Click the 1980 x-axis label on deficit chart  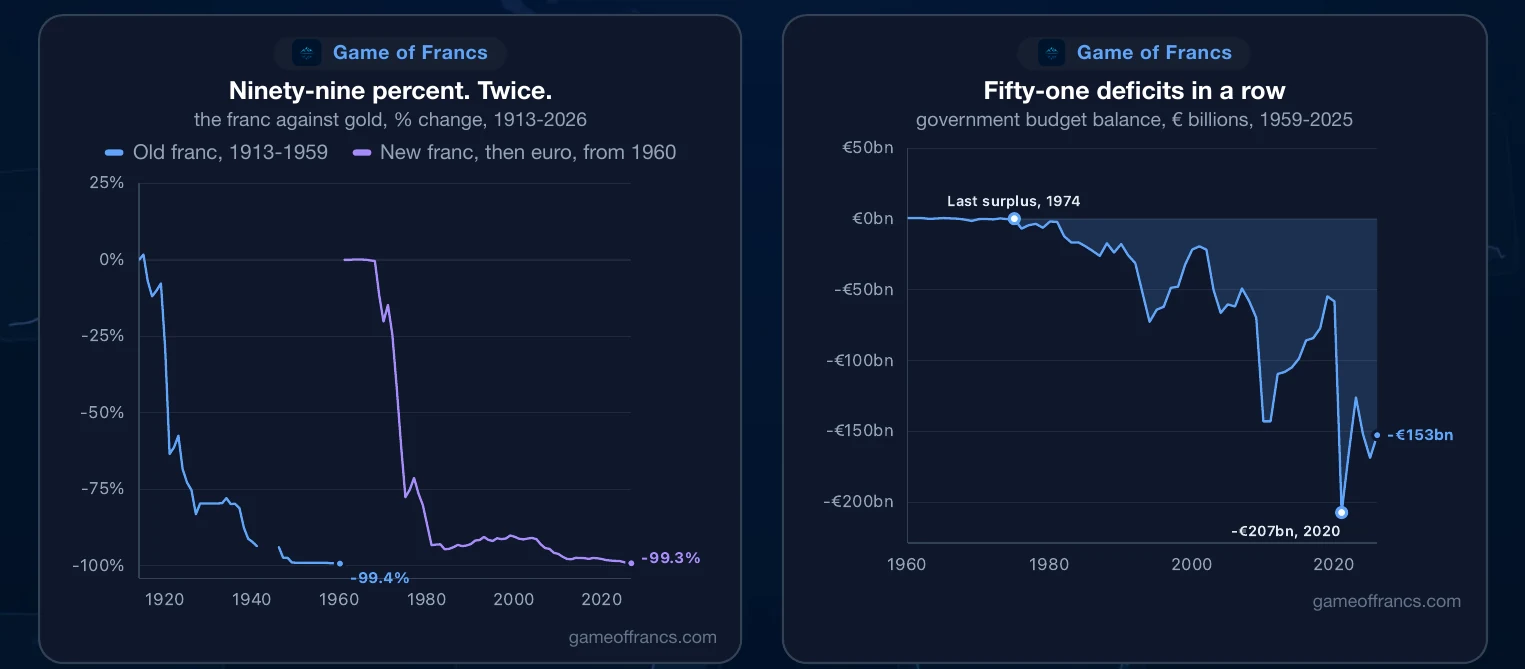(1050, 564)
